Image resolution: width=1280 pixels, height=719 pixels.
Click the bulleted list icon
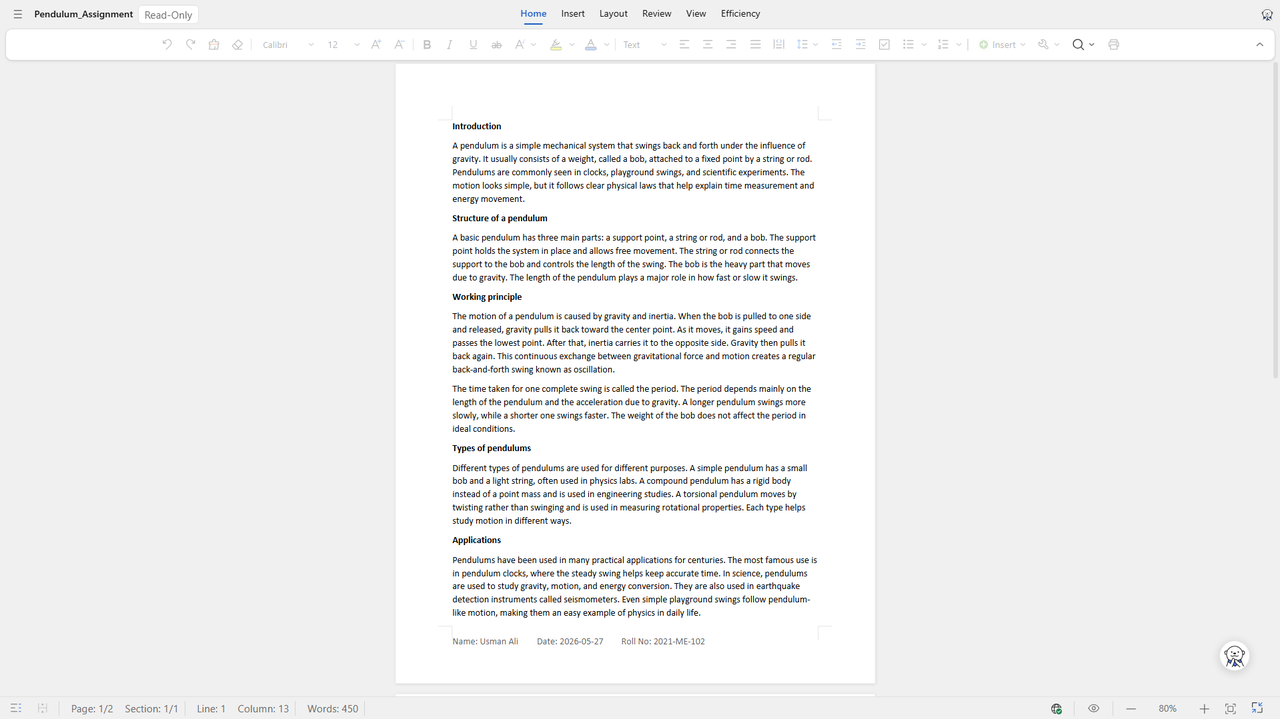pyautogui.click(x=908, y=45)
